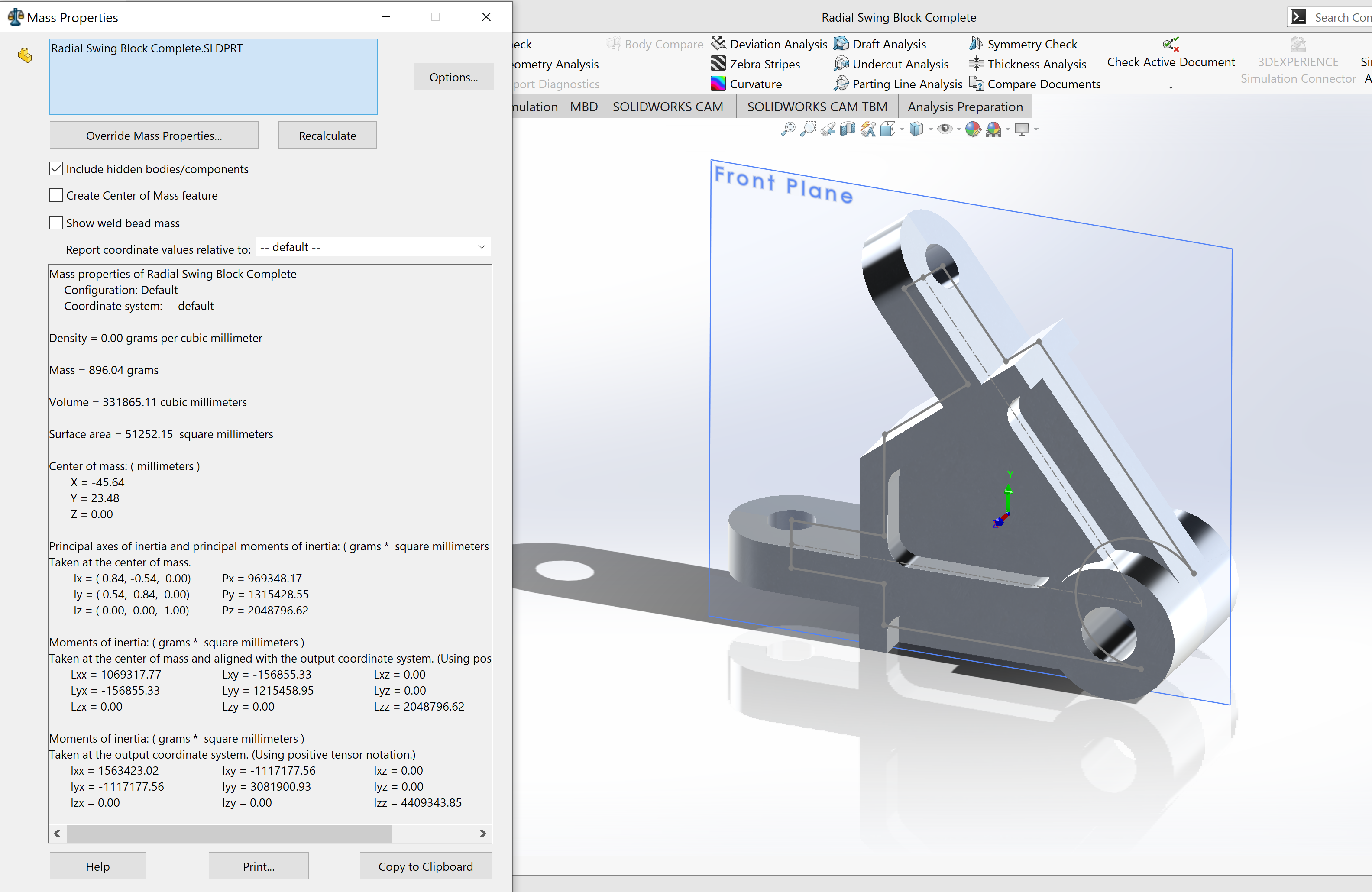Click the command search prompt icon
1372x892 pixels.
coord(1298,17)
